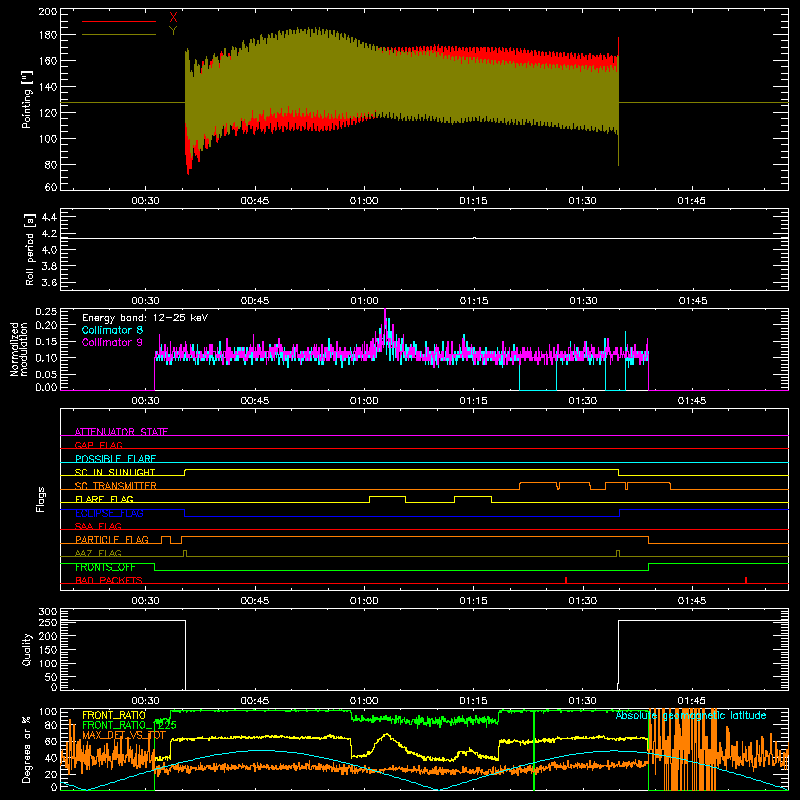Click the Normalized modulation axis title
Image resolution: width=800 pixels, height=800 pixels.
[x=20, y=349]
